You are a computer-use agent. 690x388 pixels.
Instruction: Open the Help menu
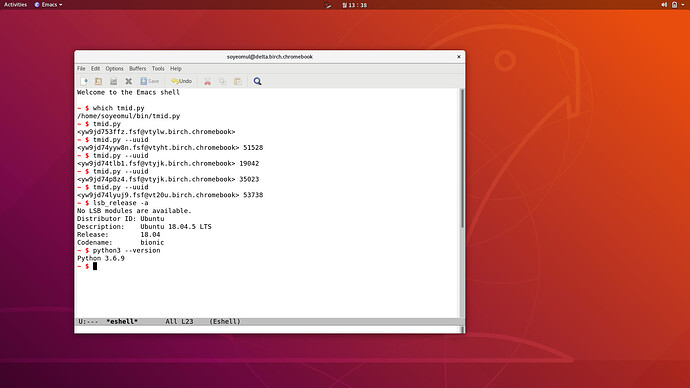[x=176, y=69]
